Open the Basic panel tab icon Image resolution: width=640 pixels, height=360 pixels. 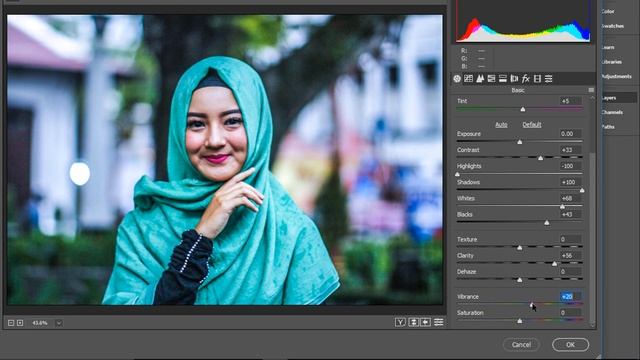pos(457,78)
